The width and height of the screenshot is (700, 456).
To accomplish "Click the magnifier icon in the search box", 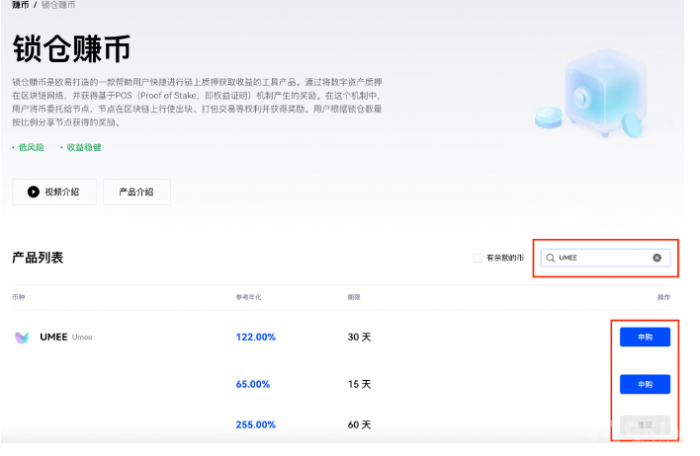I will 550,257.
